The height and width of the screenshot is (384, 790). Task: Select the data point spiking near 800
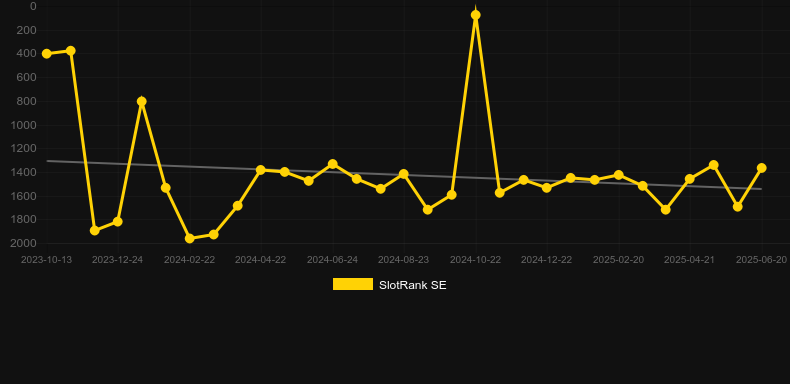pos(142,101)
